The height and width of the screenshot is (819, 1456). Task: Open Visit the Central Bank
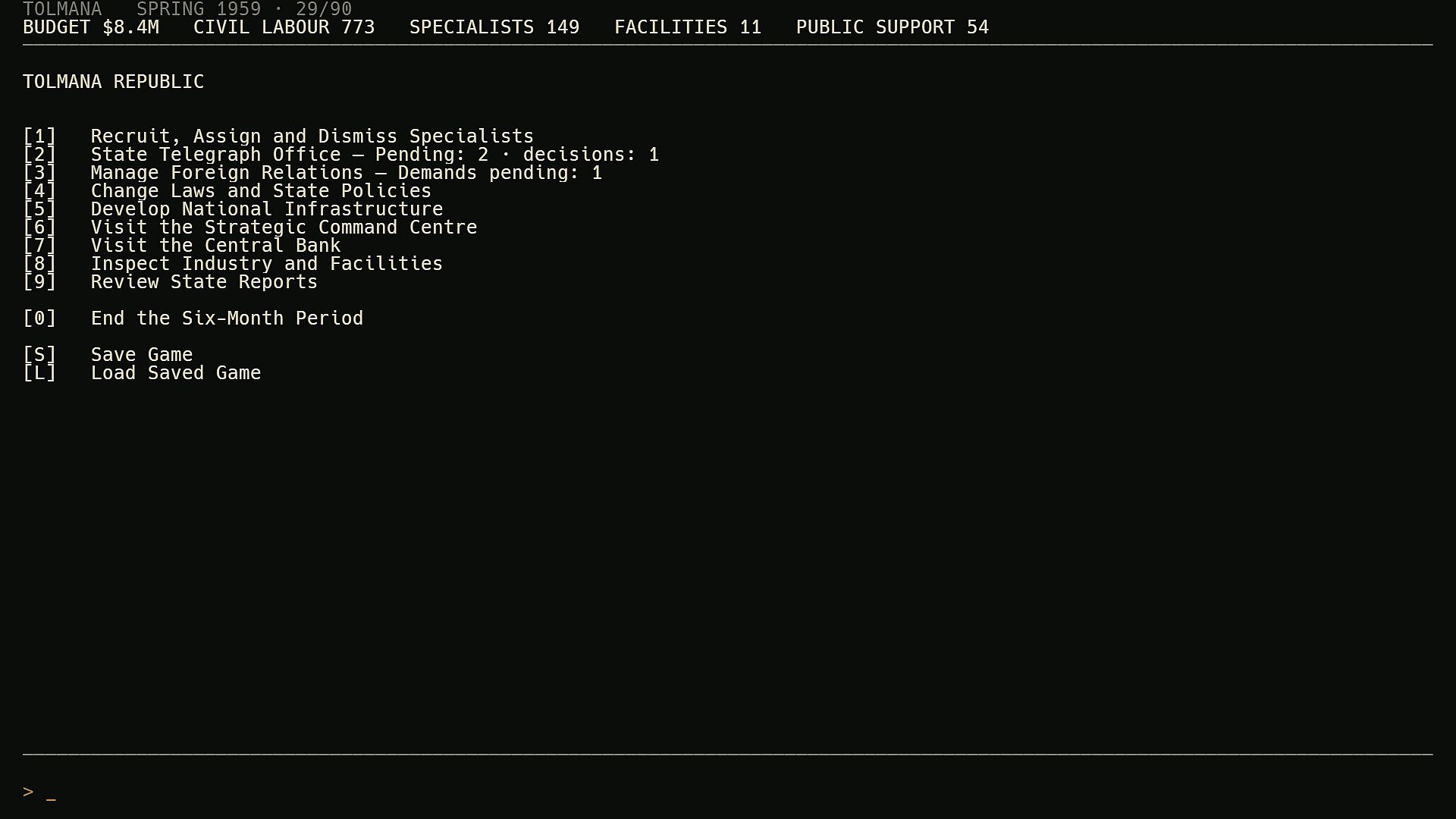(x=182, y=246)
